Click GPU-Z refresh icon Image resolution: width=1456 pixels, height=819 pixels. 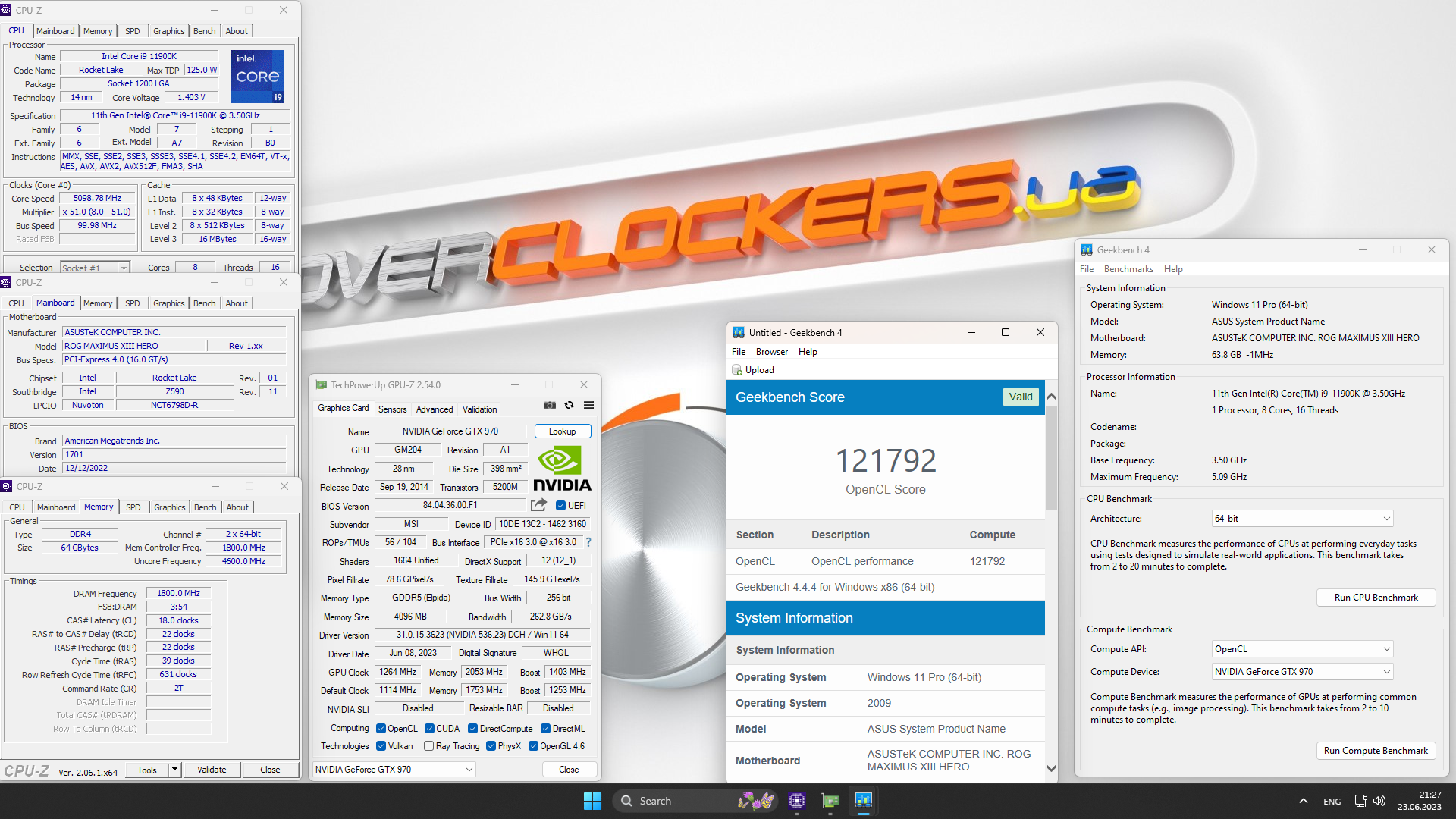[570, 406]
